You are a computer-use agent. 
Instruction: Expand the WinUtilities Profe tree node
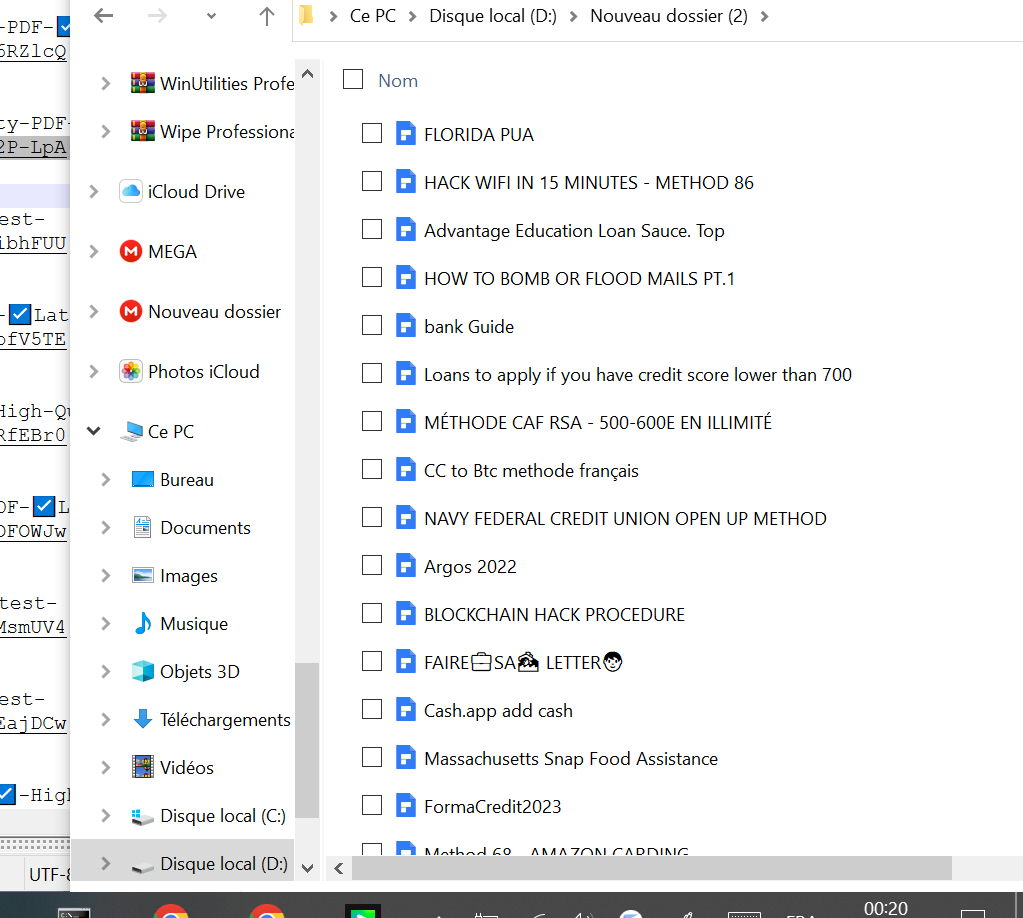click(x=106, y=84)
